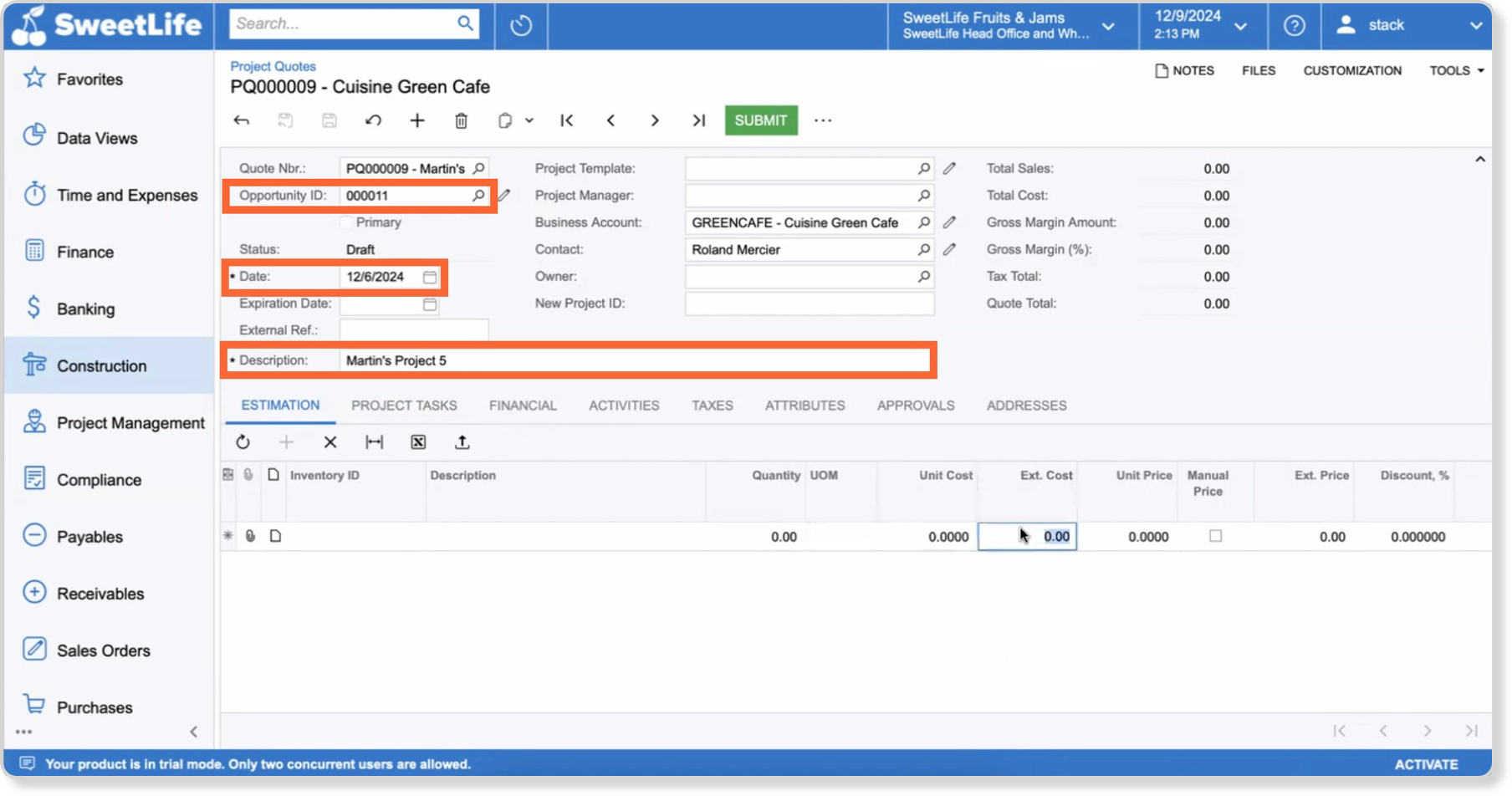The image size is (1512, 796).
Task: Click the green Submit button
Action: (761, 120)
